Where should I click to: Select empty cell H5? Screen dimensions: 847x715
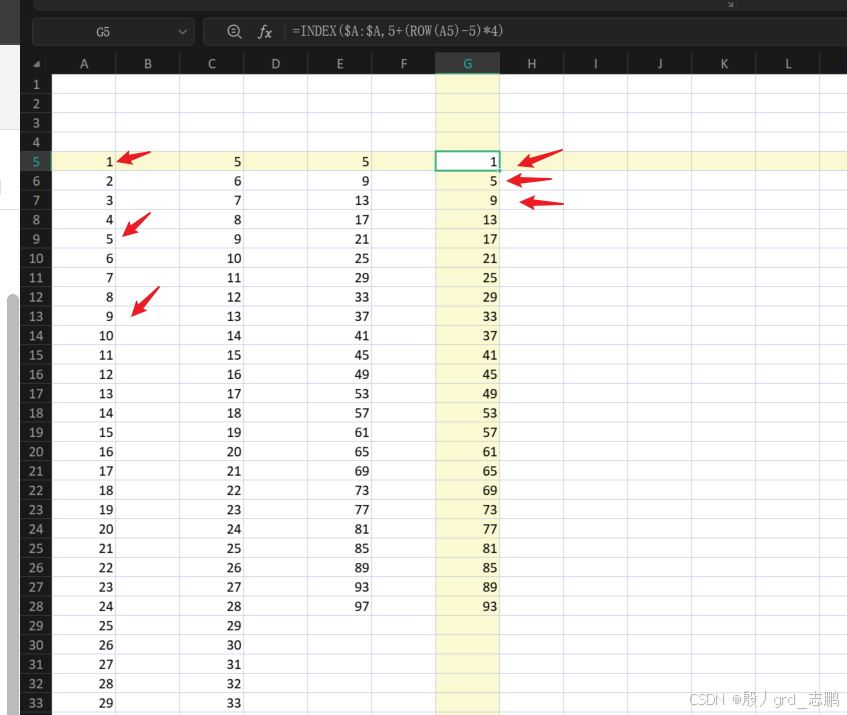coord(532,161)
